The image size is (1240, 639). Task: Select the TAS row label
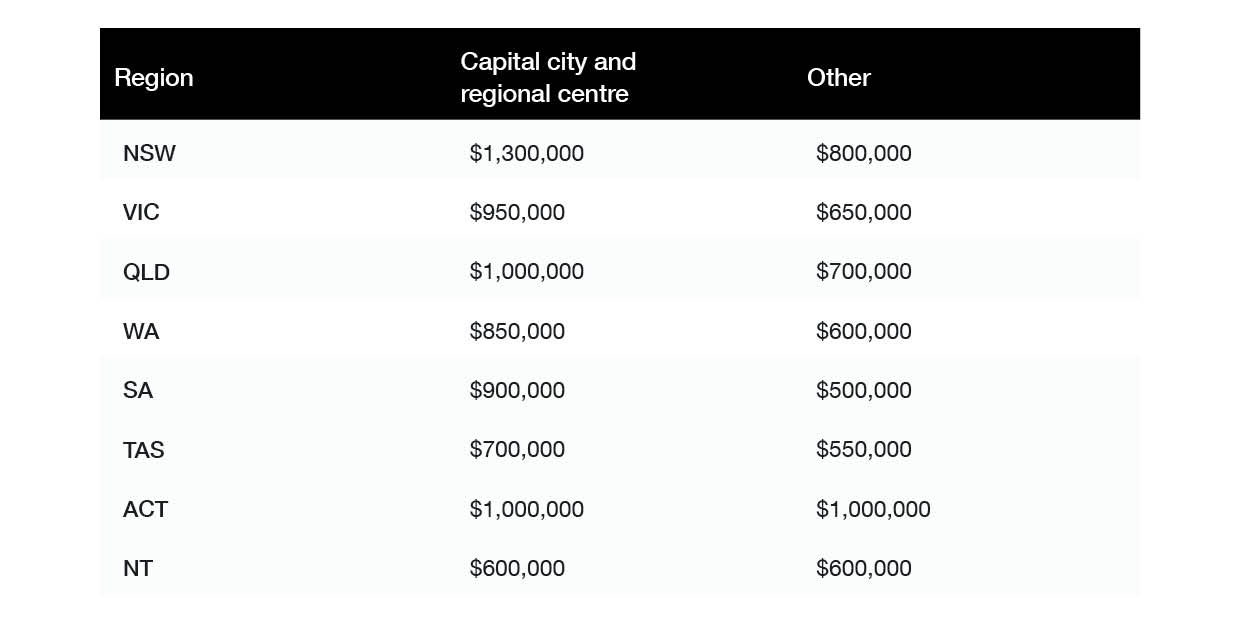144,450
